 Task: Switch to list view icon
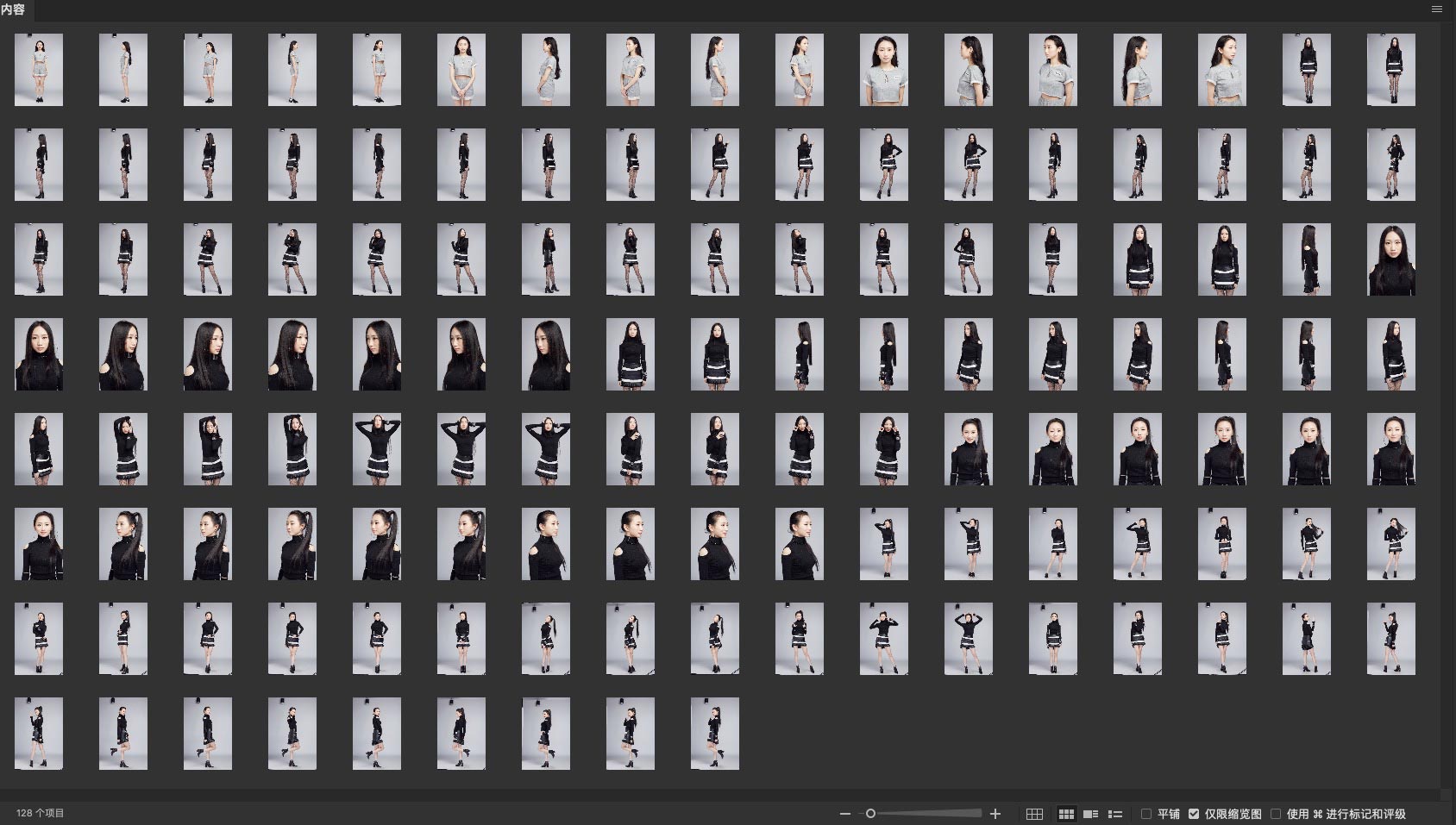1115,814
